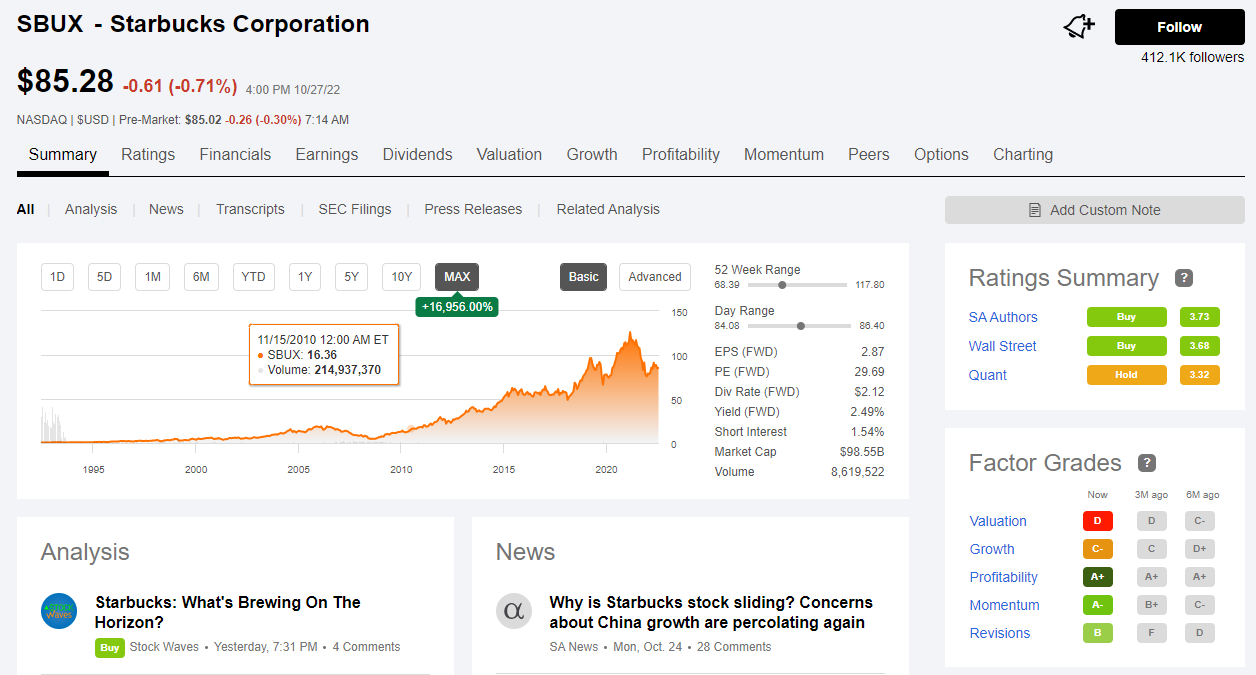Open SA Authors rating link
This screenshot has width=1256, height=675.
click(x=1003, y=317)
